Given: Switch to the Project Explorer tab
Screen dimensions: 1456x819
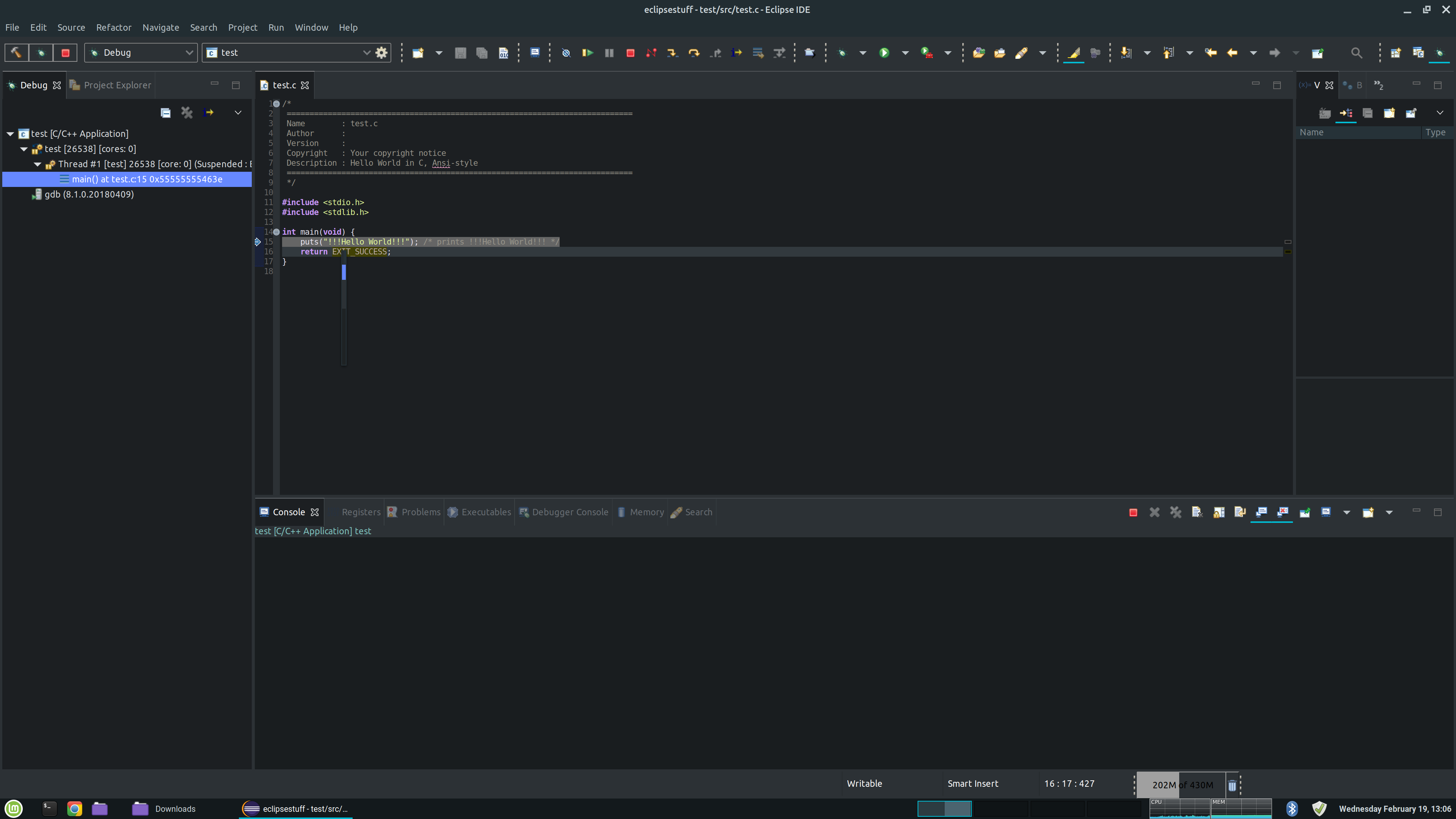Looking at the screenshot, I should pos(111,85).
